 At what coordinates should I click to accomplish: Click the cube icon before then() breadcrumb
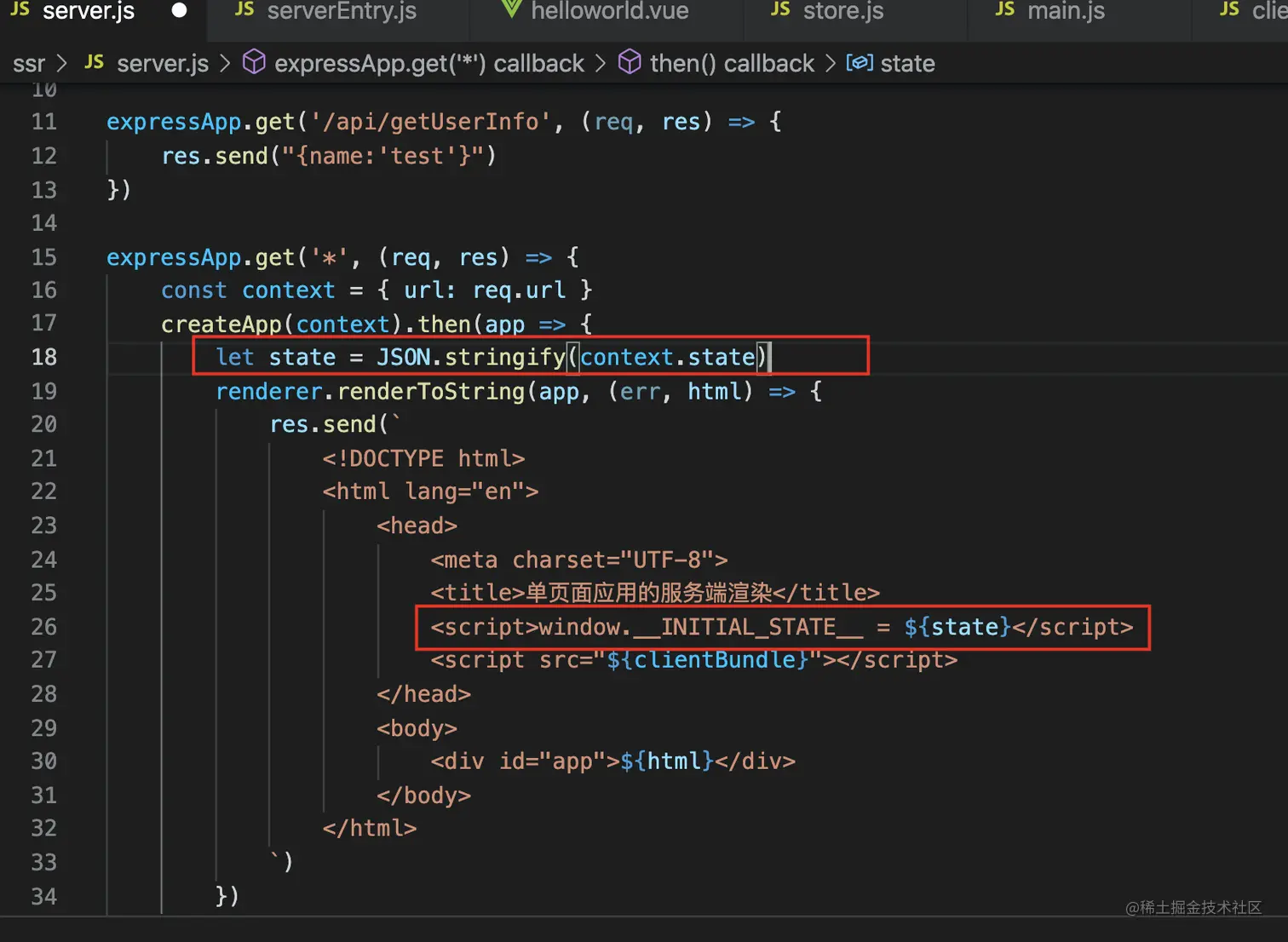coord(630,62)
